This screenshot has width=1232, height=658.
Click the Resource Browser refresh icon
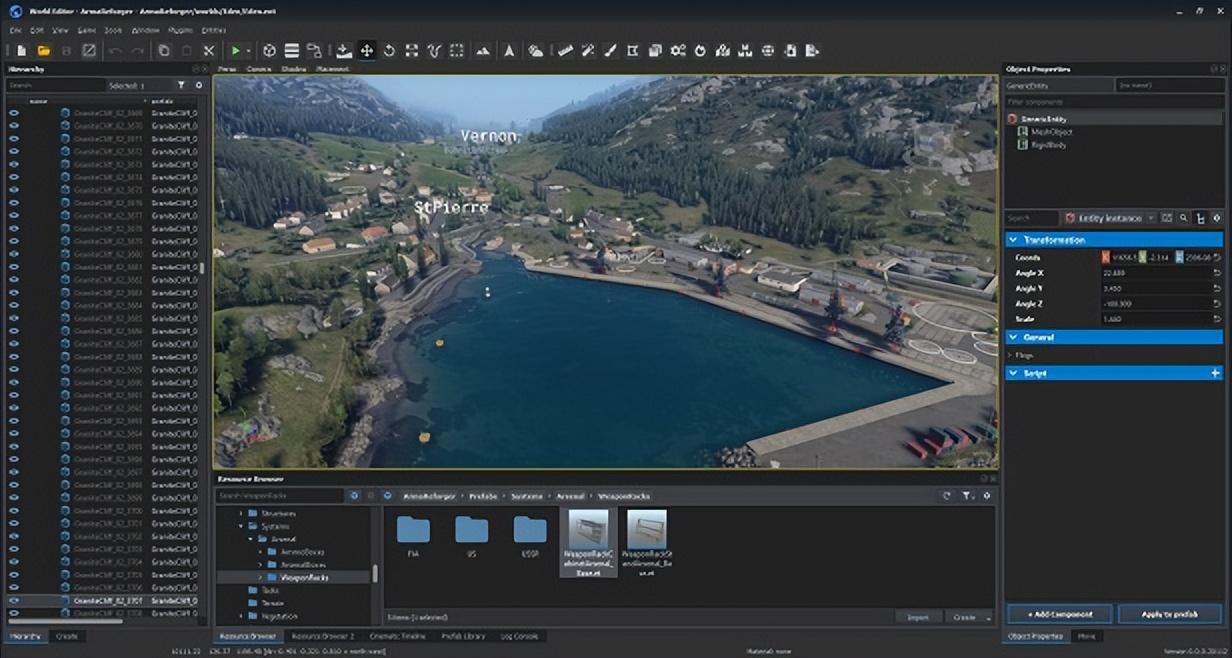(x=946, y=496)
